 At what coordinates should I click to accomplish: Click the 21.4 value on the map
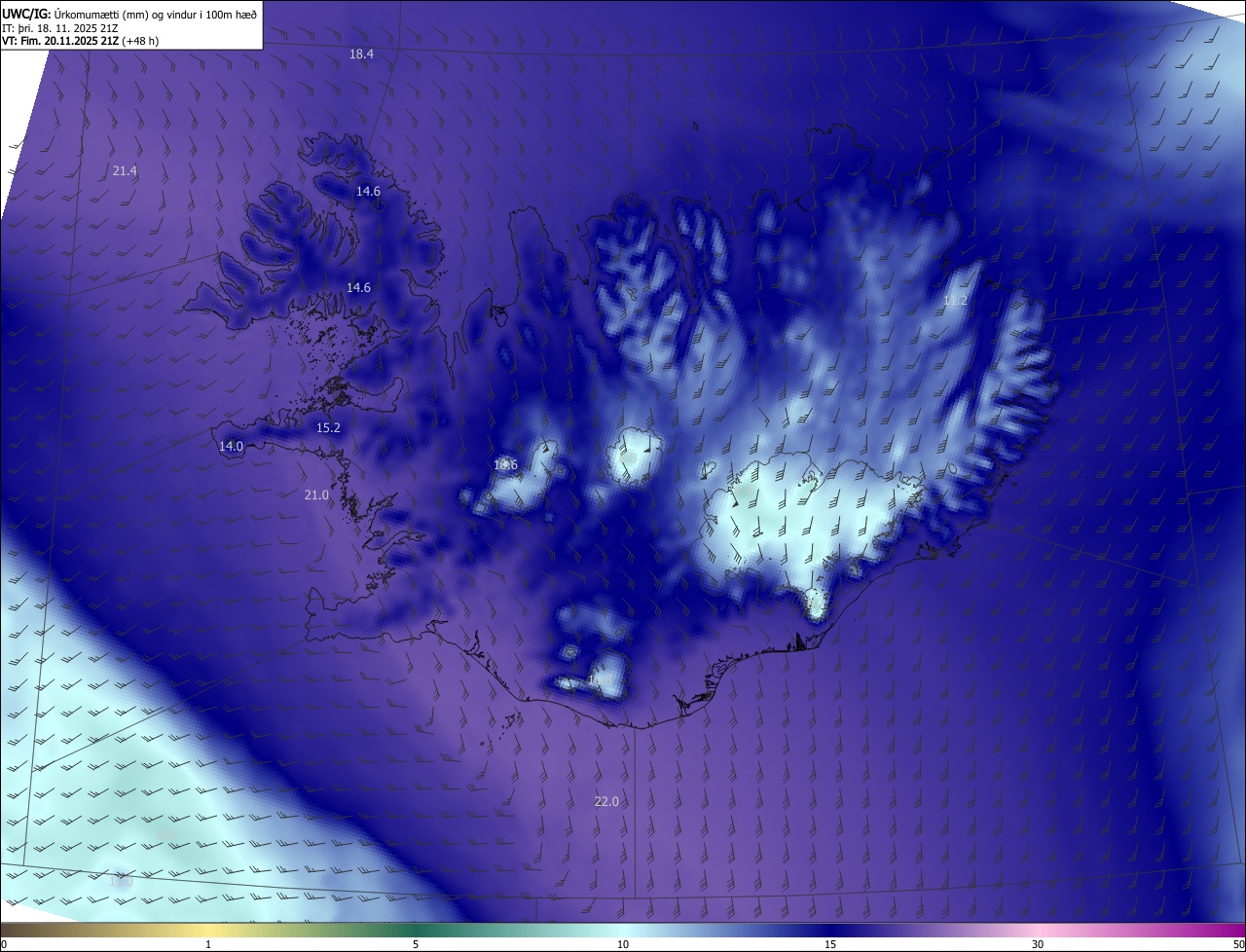point(125,171)
